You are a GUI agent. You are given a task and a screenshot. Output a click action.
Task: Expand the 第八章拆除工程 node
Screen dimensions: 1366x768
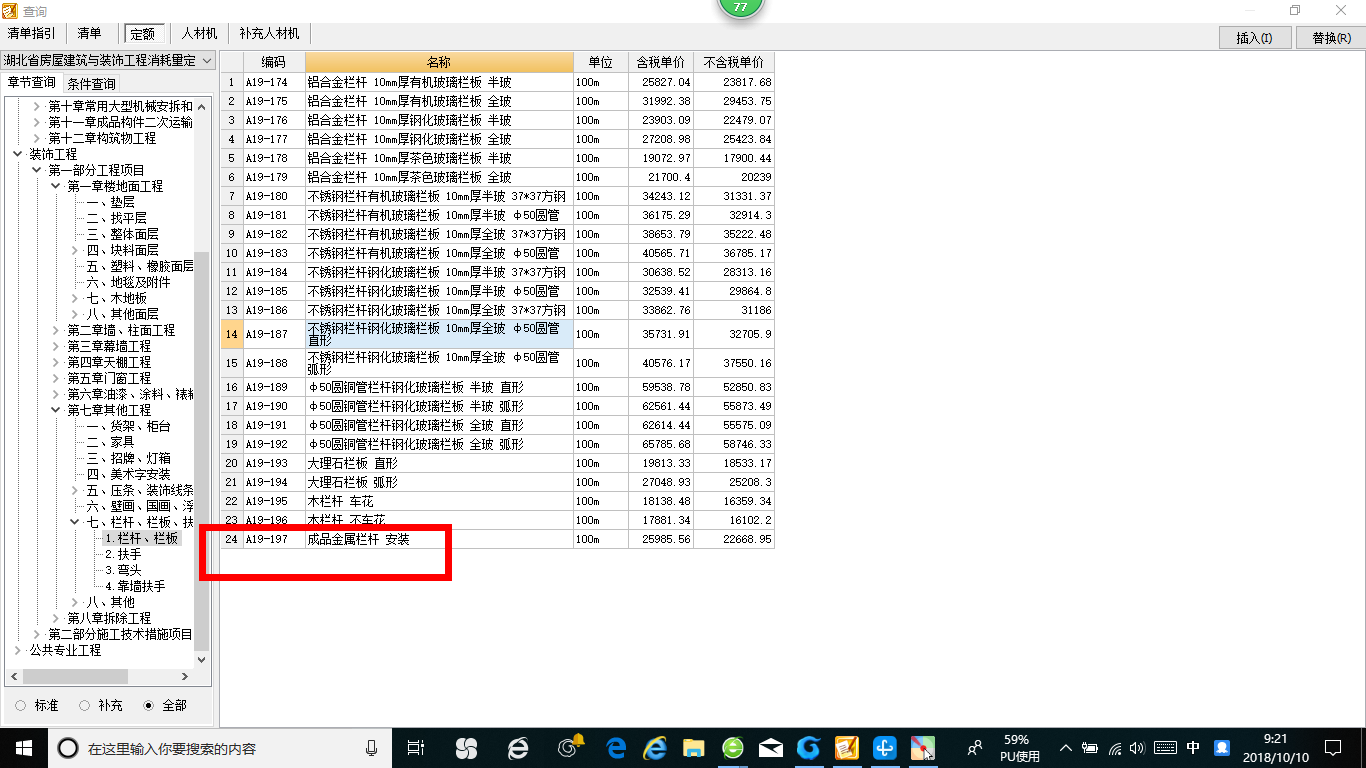pyautogui.click(x=56, y=618)
